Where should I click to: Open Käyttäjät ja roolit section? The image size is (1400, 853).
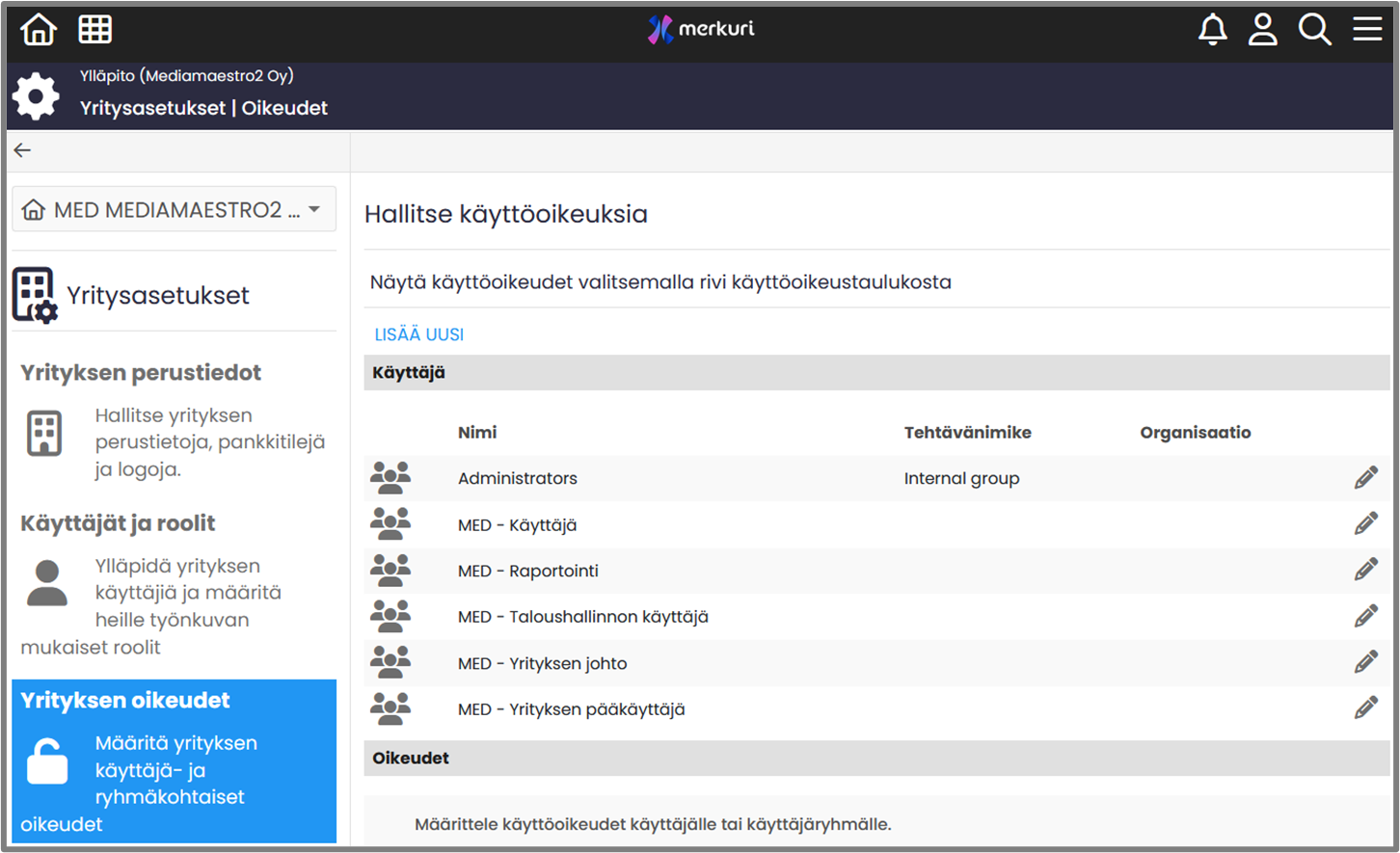click(118, 523)
